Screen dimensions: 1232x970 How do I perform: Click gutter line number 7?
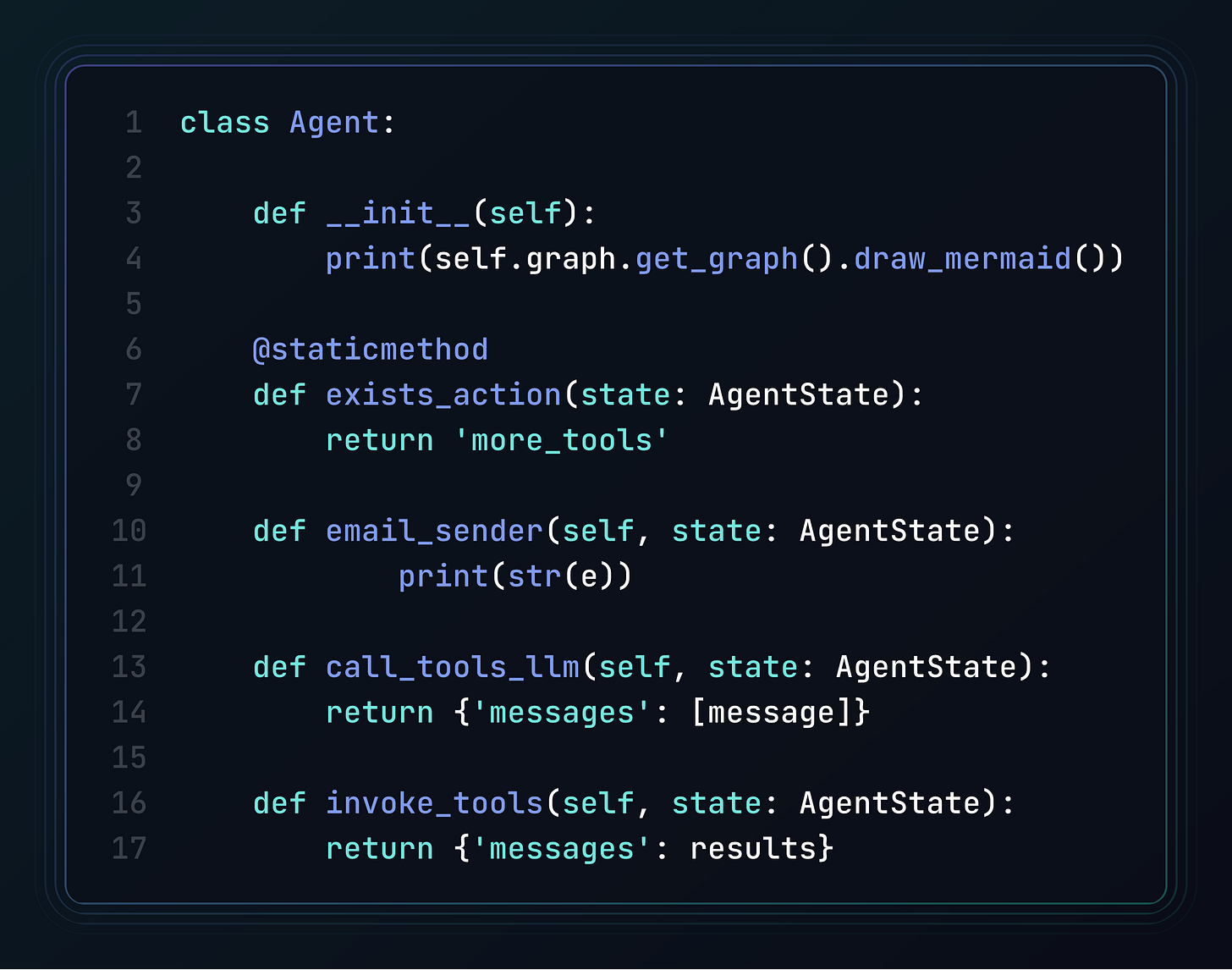coord(134,394)
